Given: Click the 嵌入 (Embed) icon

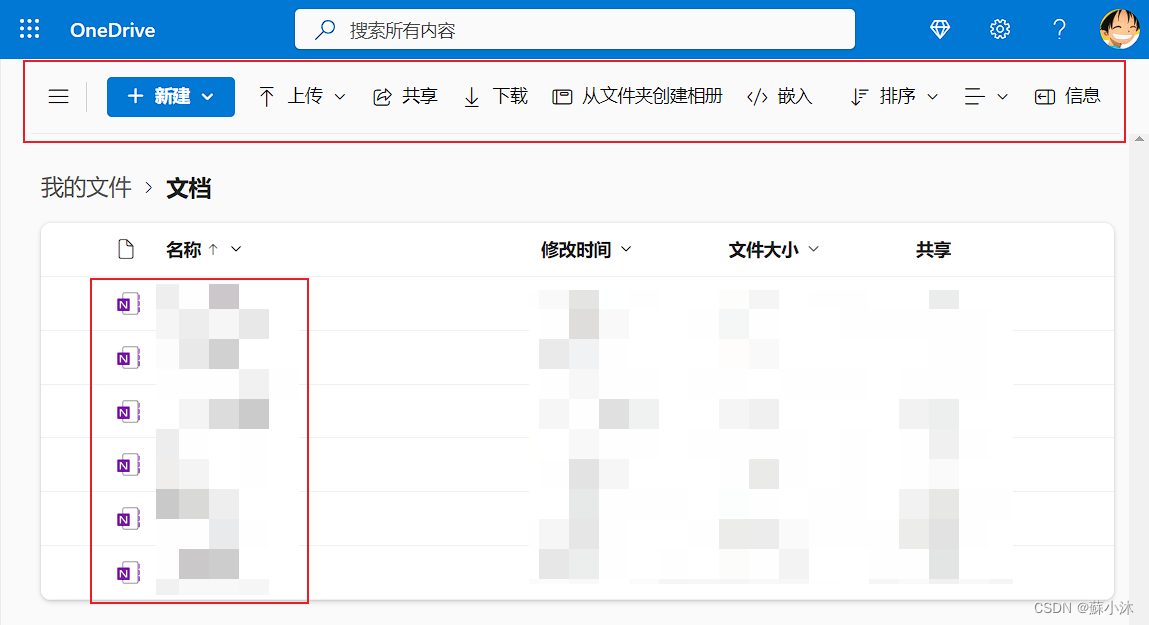Looking at the screenshot, I should tap(778, 96).
